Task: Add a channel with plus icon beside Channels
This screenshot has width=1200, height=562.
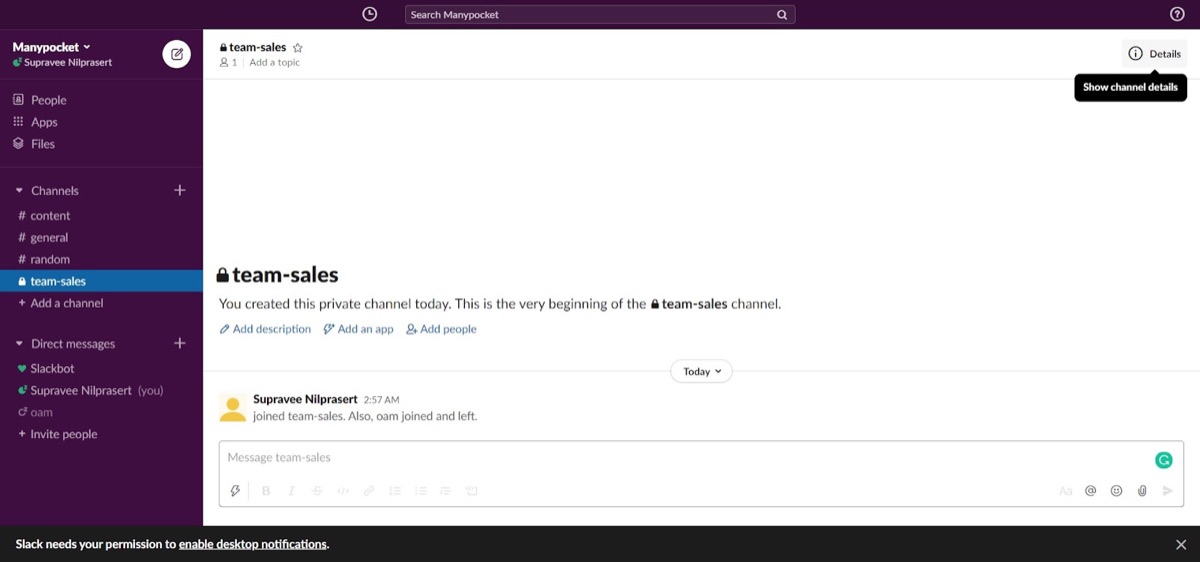Action: click(180, 190)
